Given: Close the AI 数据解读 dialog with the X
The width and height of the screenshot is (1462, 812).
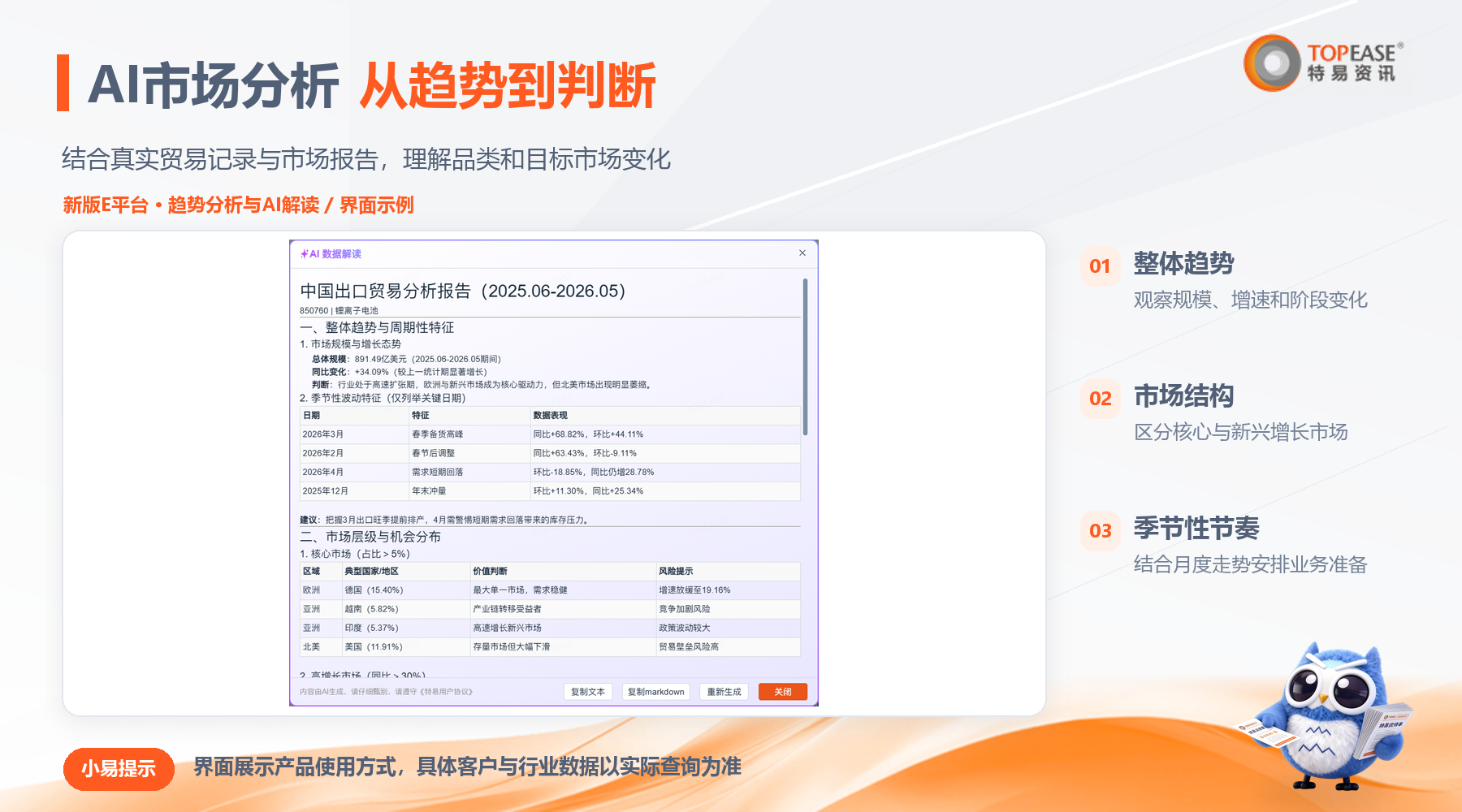Looking at the screenshot, I should (802, 253).
